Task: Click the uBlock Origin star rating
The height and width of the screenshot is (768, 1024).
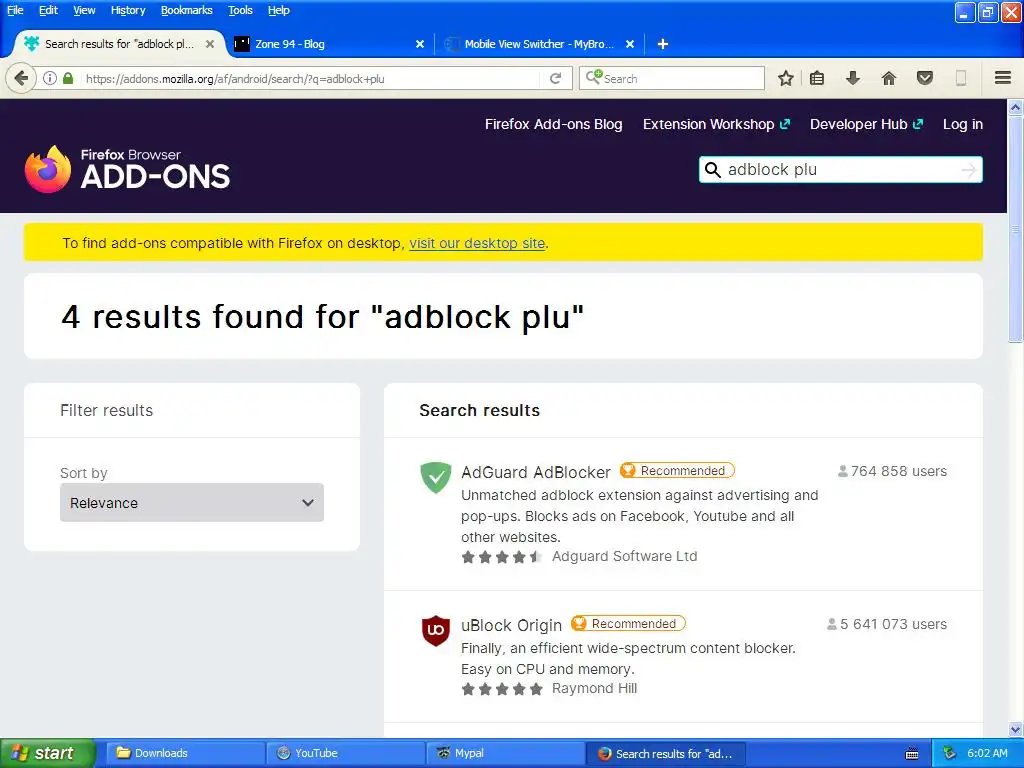Action: point(502,689)
